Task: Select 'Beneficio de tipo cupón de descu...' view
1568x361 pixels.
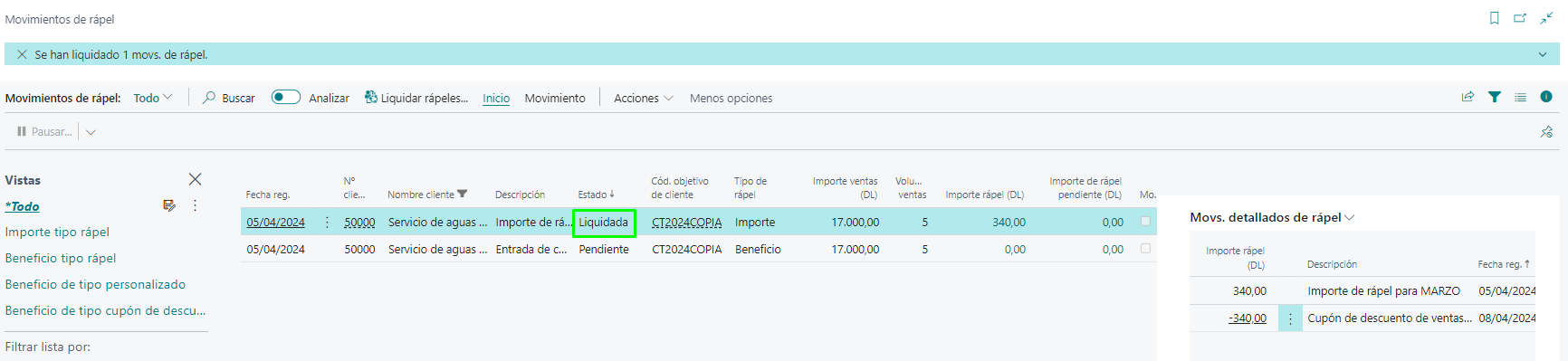Action: (105, 310)
